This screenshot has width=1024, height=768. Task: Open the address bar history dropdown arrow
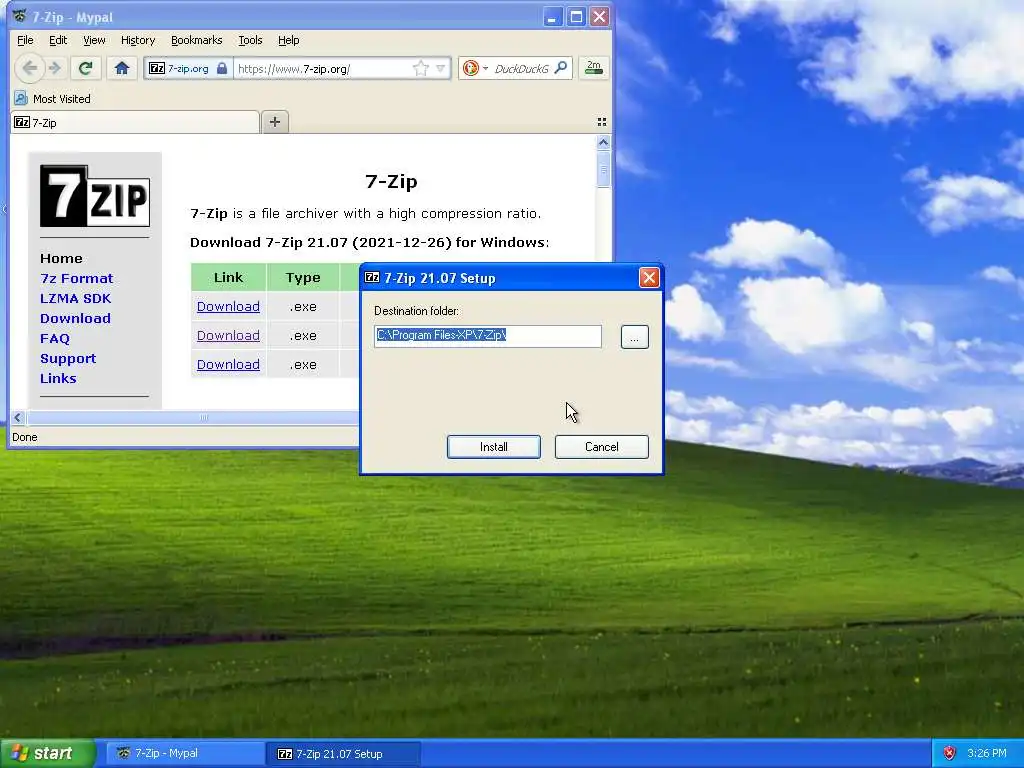(441, 69)
